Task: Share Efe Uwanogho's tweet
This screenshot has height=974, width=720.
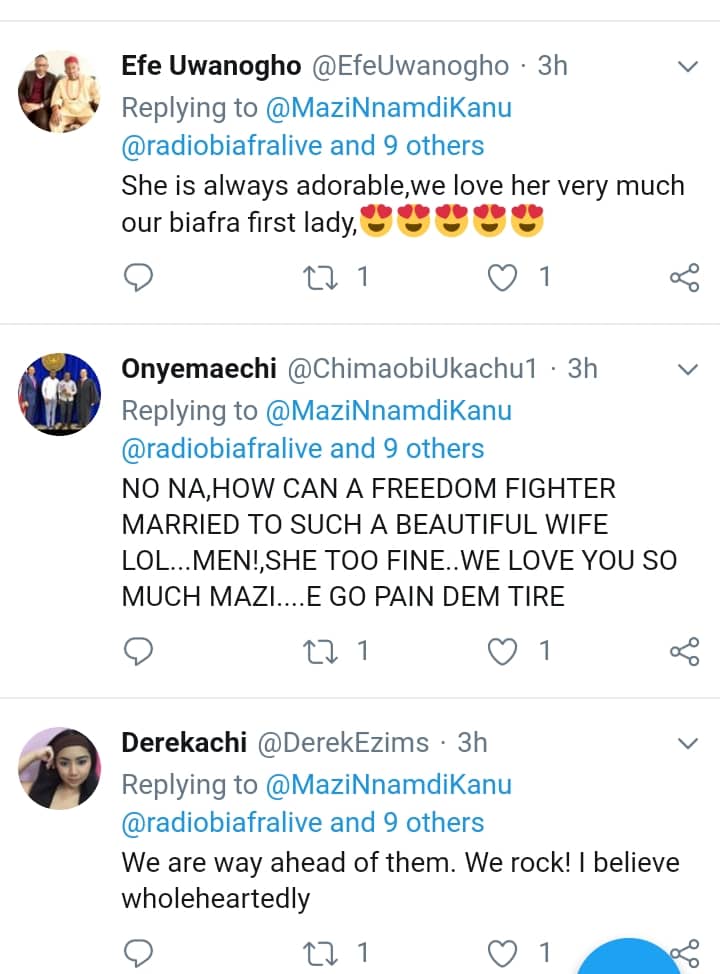Action: point(684,277)
